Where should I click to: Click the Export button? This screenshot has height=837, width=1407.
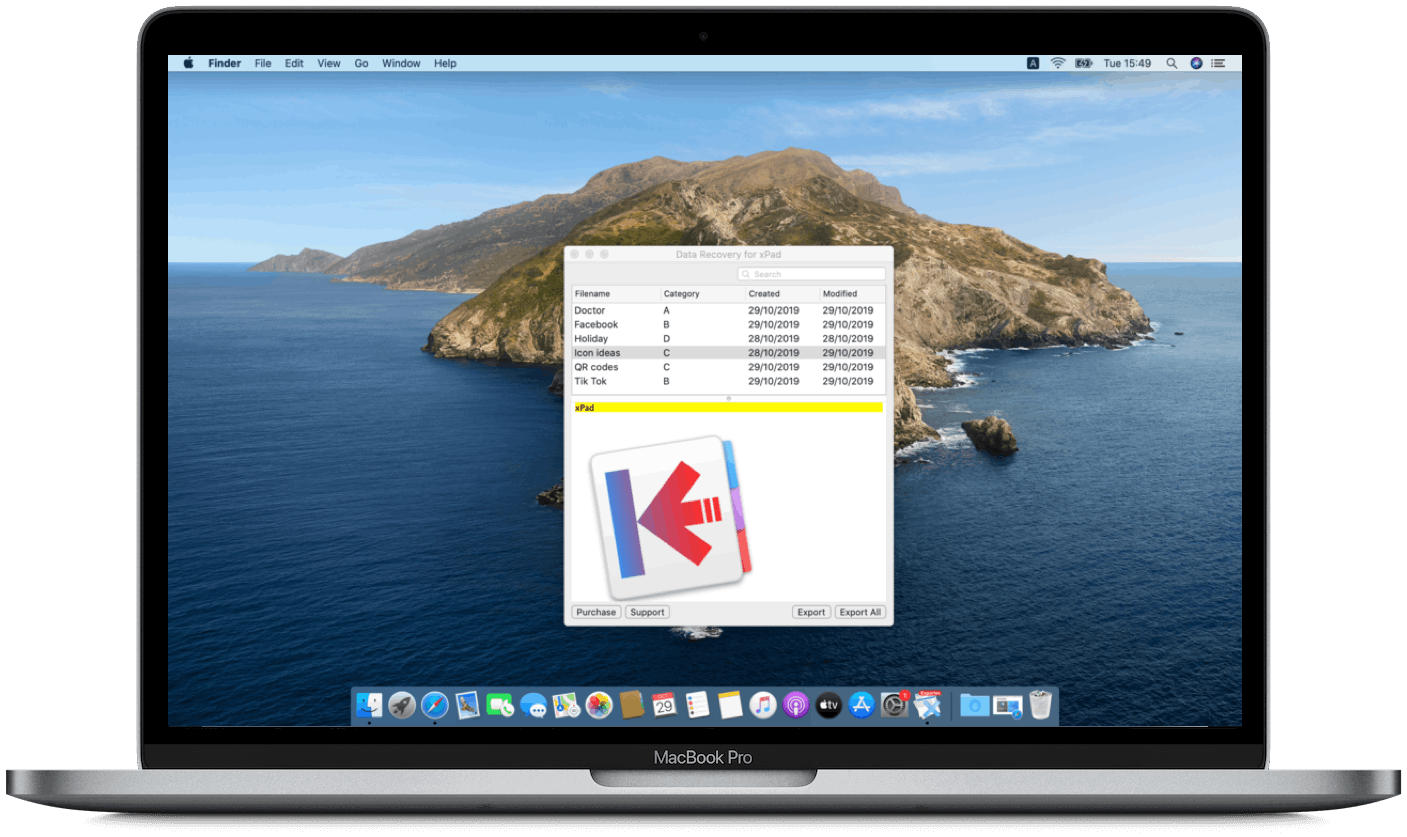click(811, 612)
